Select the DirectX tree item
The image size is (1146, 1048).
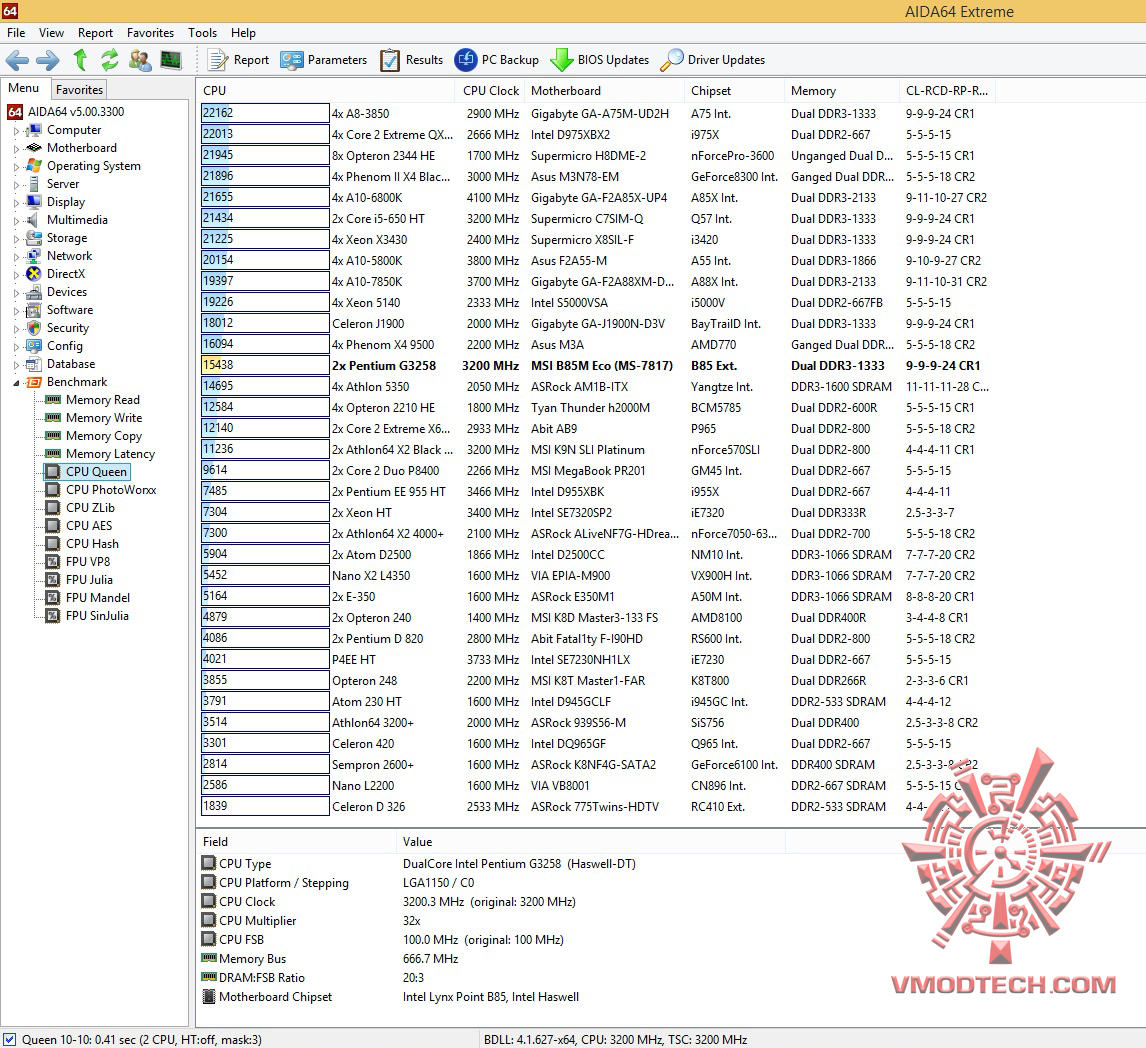[x=66, y=274]
